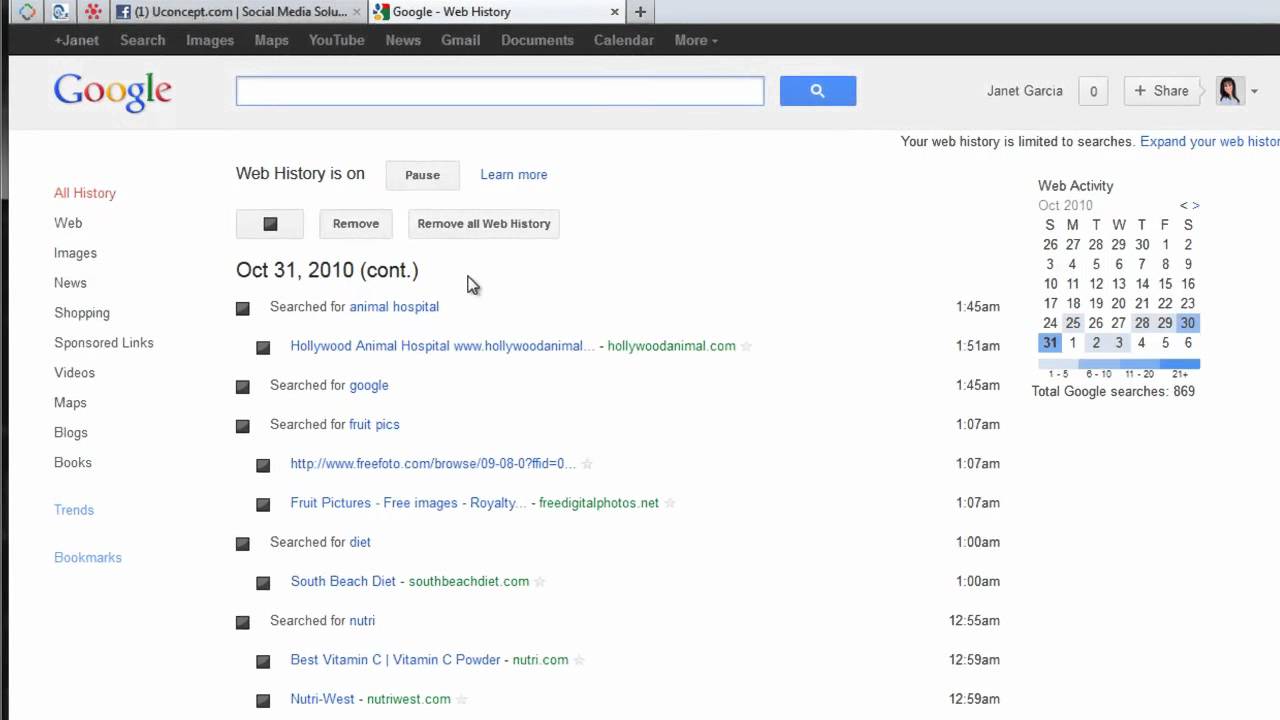This screenshot has width=1280, height=720.
Task: Select Shopping in the left sidebar
Action: point(82,313)
